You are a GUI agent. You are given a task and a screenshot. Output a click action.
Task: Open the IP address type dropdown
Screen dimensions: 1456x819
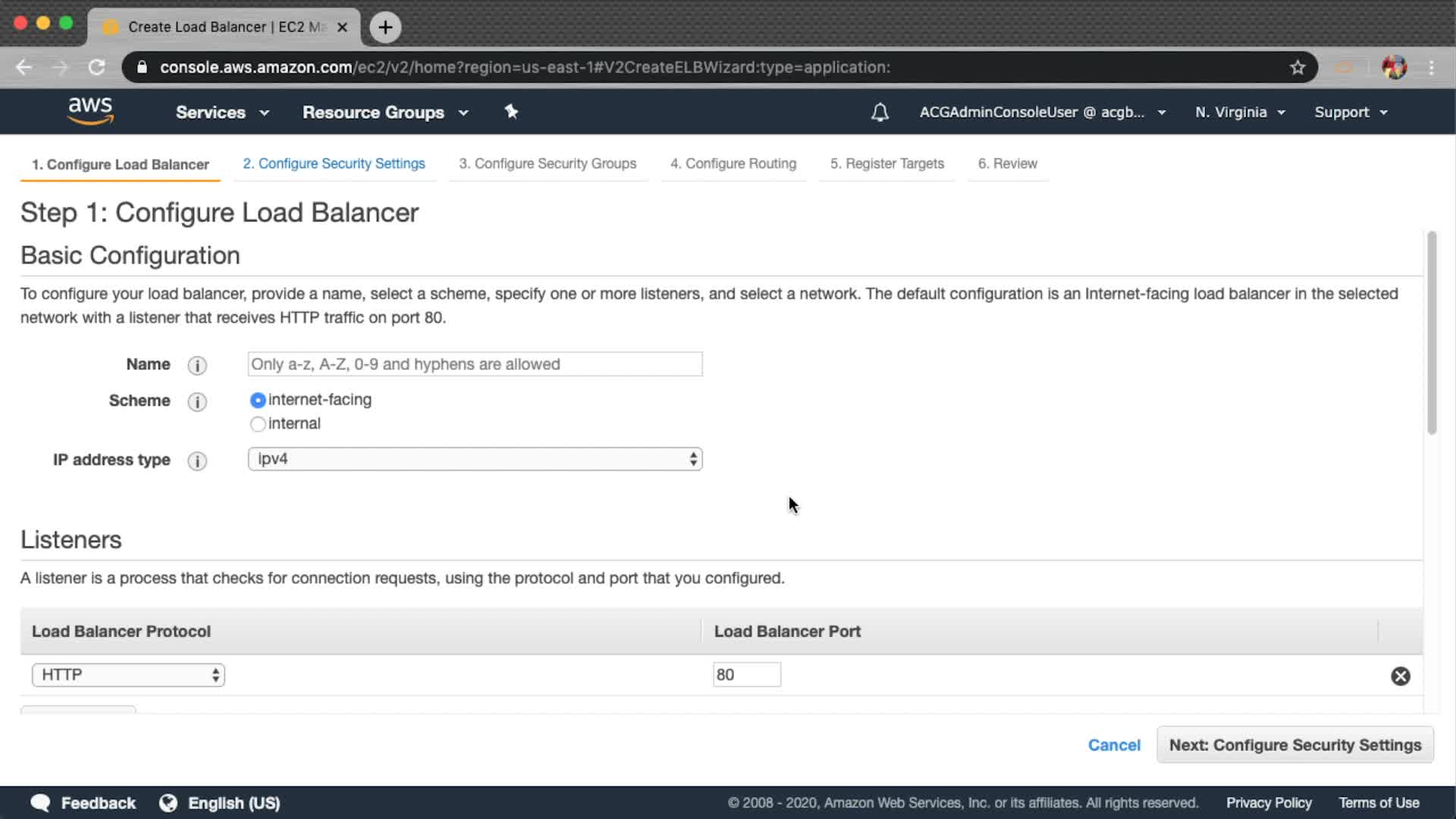[x=475, y=459]
